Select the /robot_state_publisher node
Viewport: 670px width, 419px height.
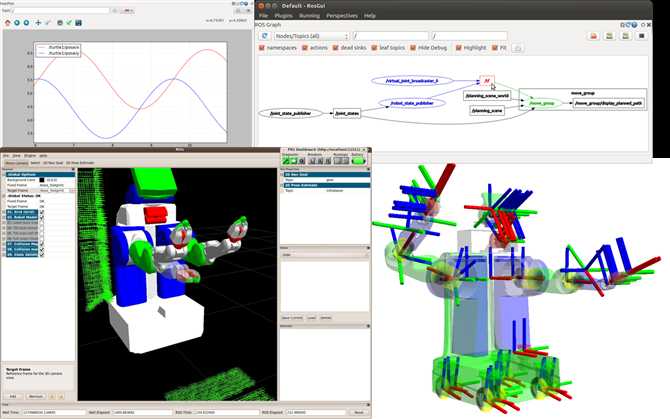[x=412, y=103]
